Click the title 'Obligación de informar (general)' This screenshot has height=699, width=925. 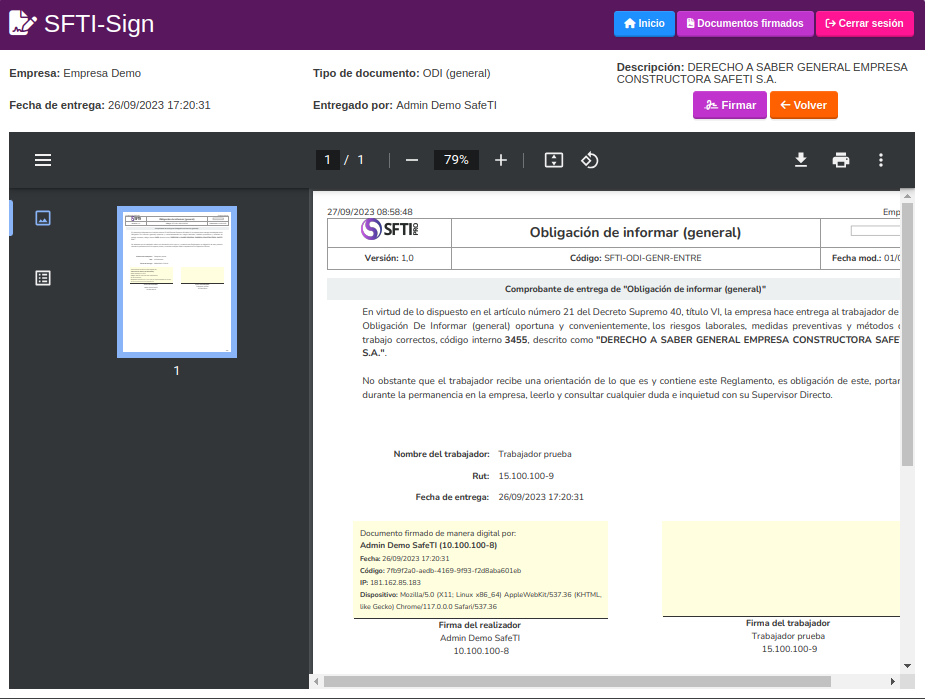coord(635,232)
